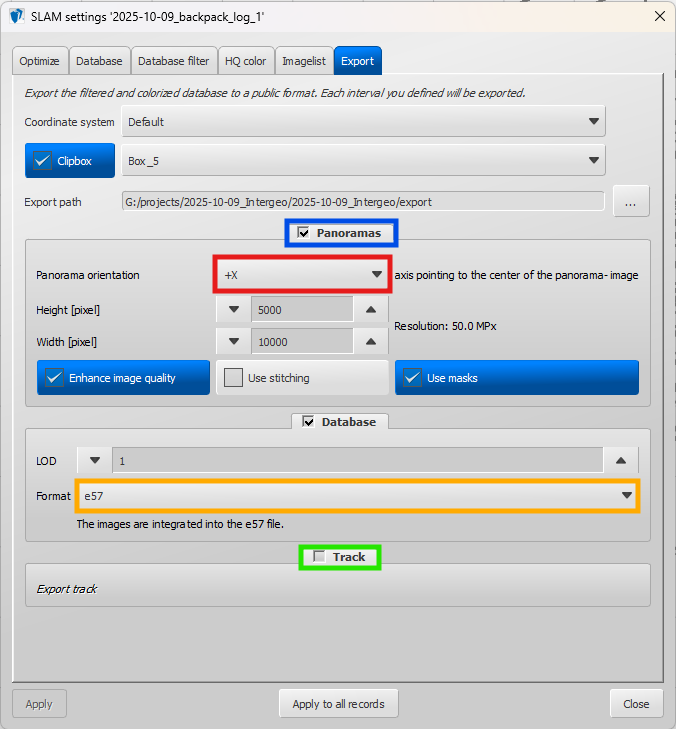Click the decrease arrow for Height pixel
Image resolution: width=676 pixels, height=729 pixels.
(233, 310)
